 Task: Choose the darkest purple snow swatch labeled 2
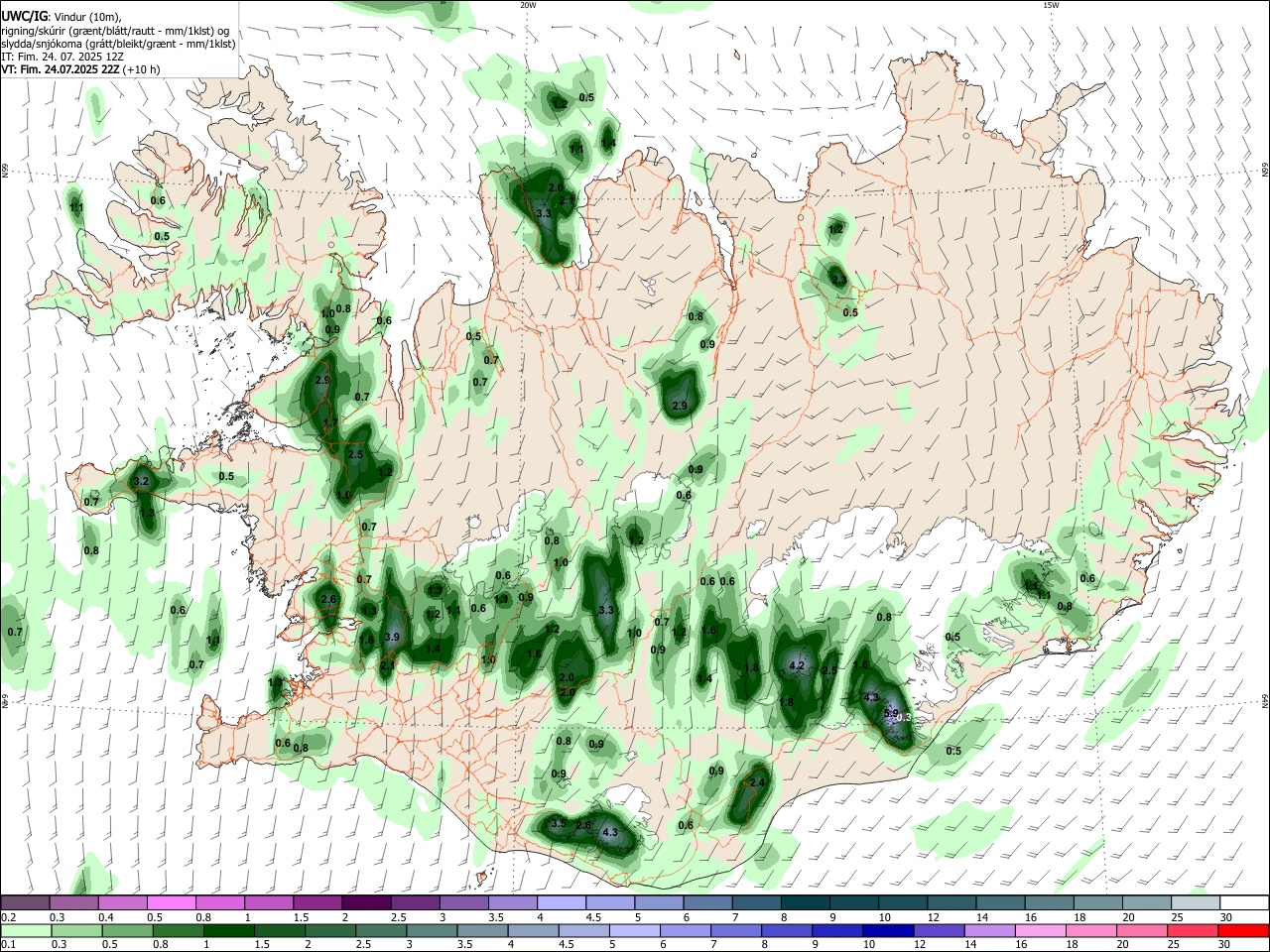click(x=366, y=902)
